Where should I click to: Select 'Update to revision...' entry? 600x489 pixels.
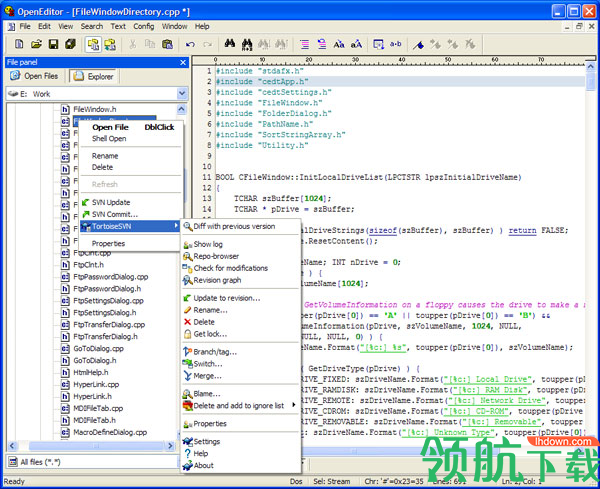click(x=239, y=298)
